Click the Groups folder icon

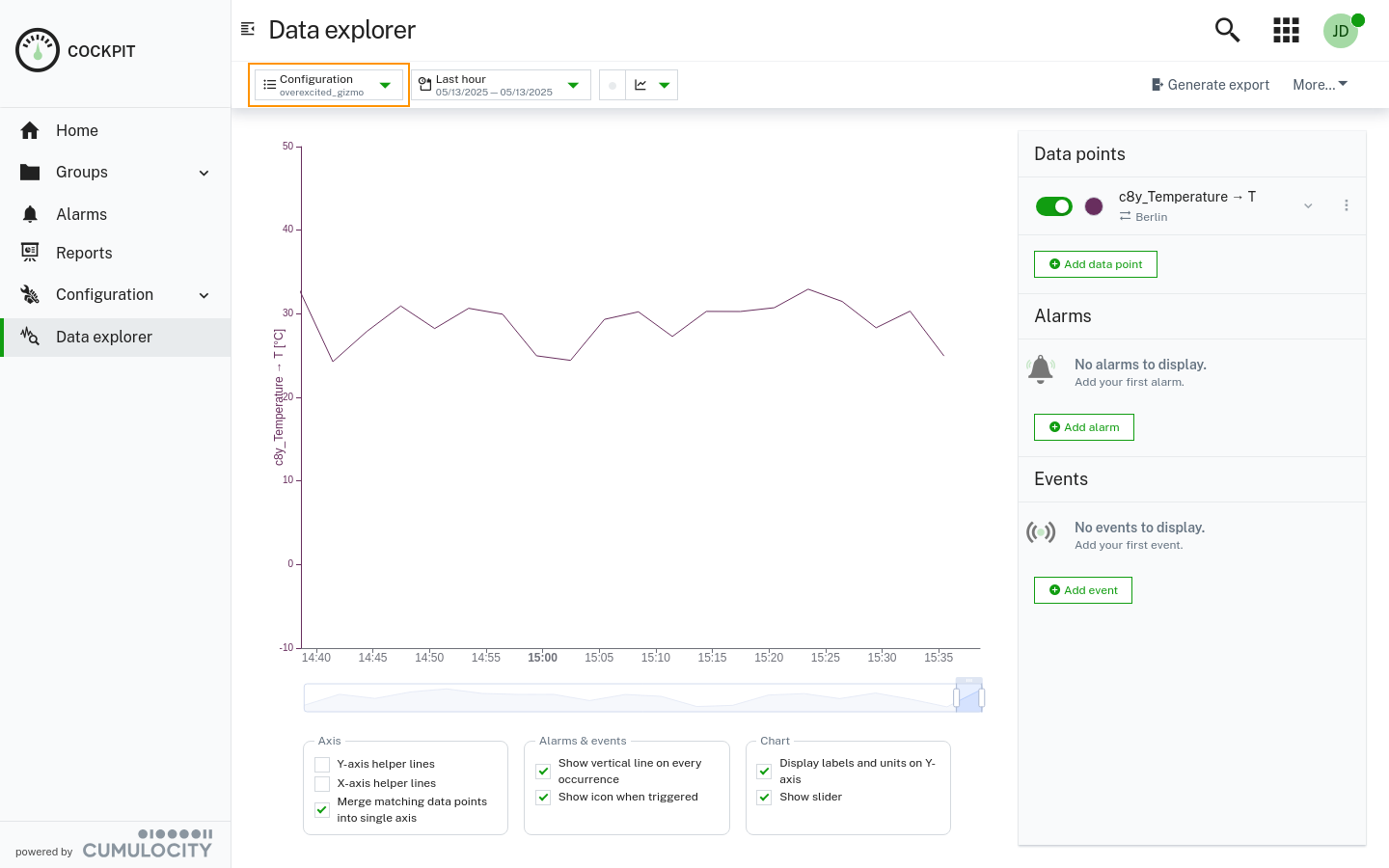click(30, 172)
